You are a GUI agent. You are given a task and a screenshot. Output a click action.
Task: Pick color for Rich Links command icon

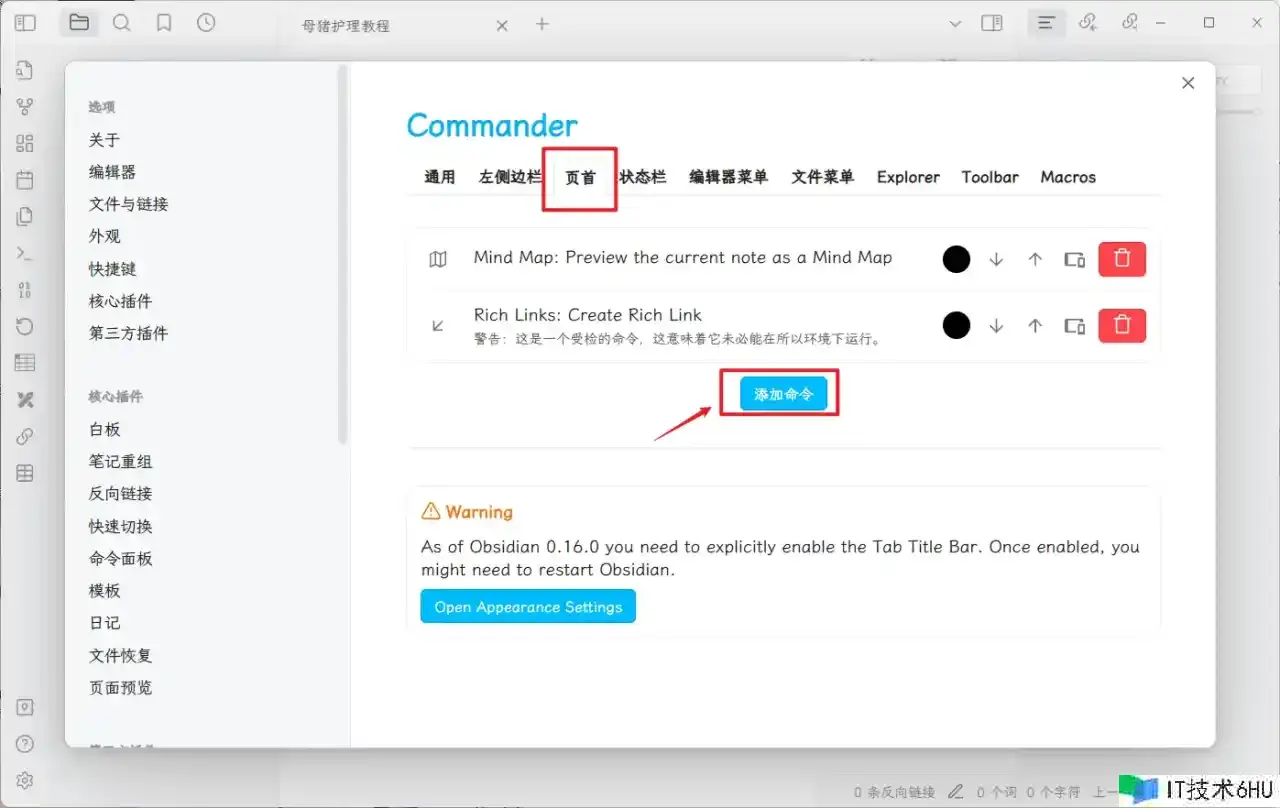(x=957, y=325)
